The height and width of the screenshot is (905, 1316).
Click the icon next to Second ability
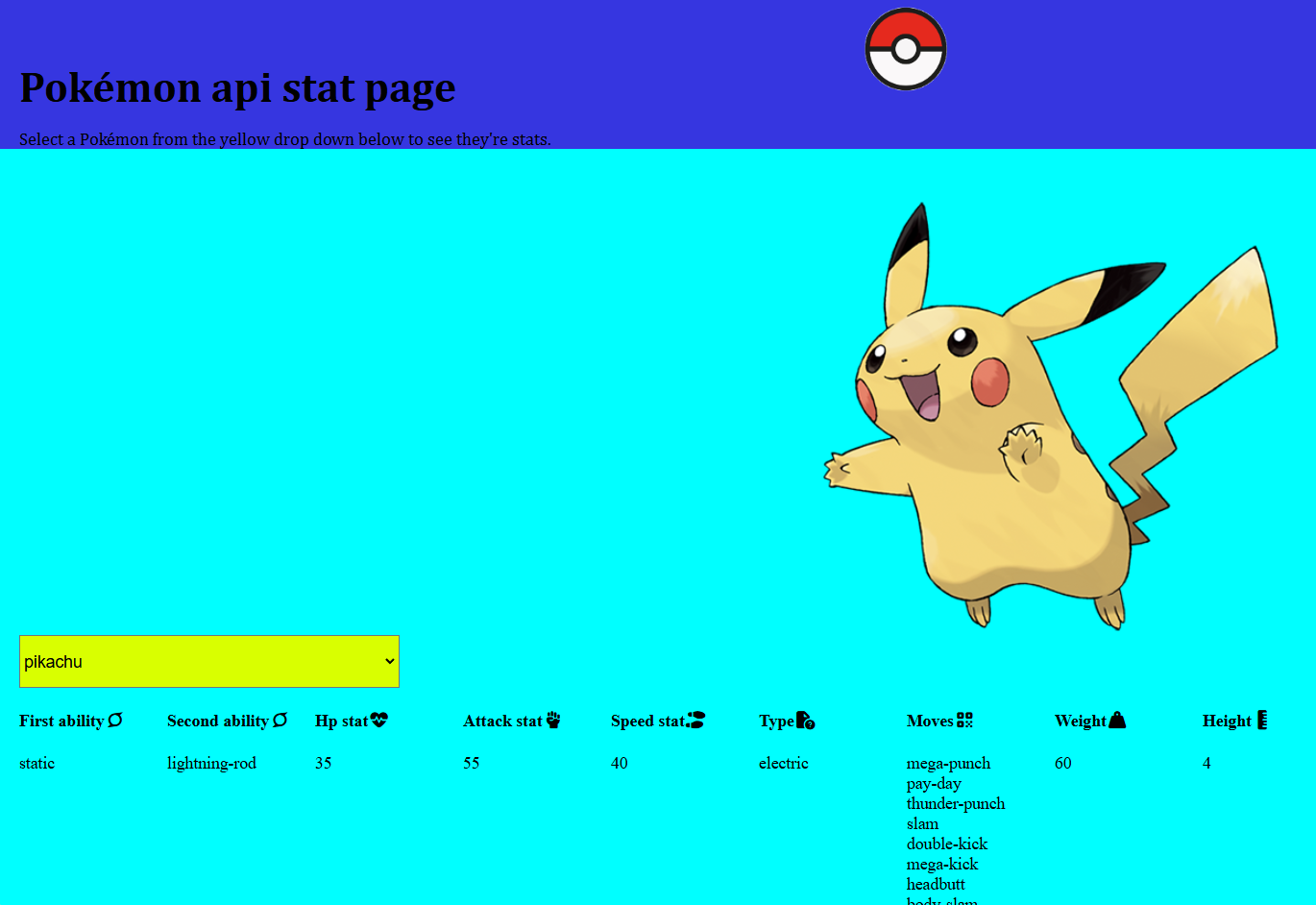tap(280, 720)
